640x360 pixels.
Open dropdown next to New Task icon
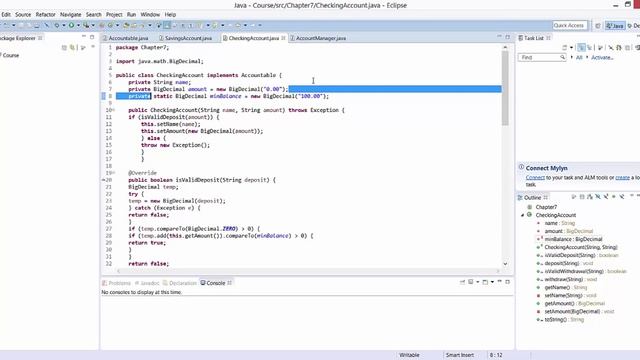click(x=571, y=48)
